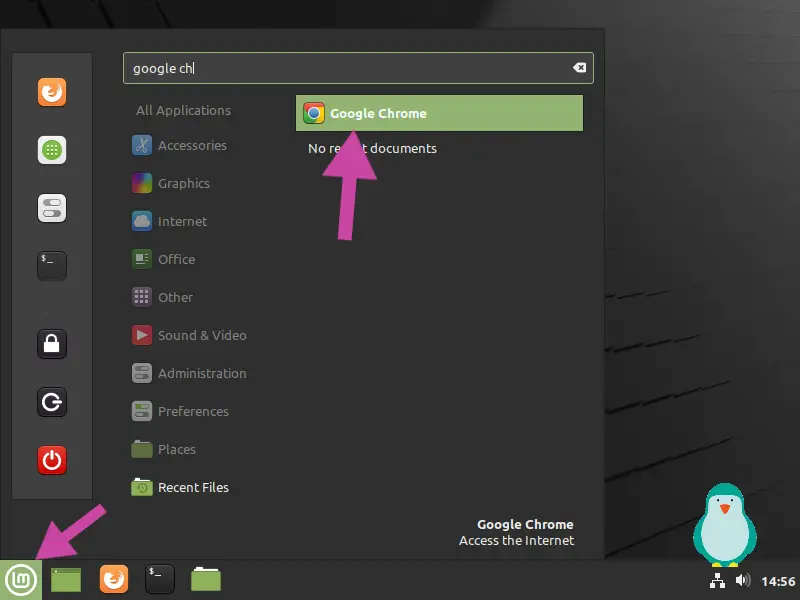Select the All Applications category
The width and height of the screenshot is (800, 600).
[183, 110]
